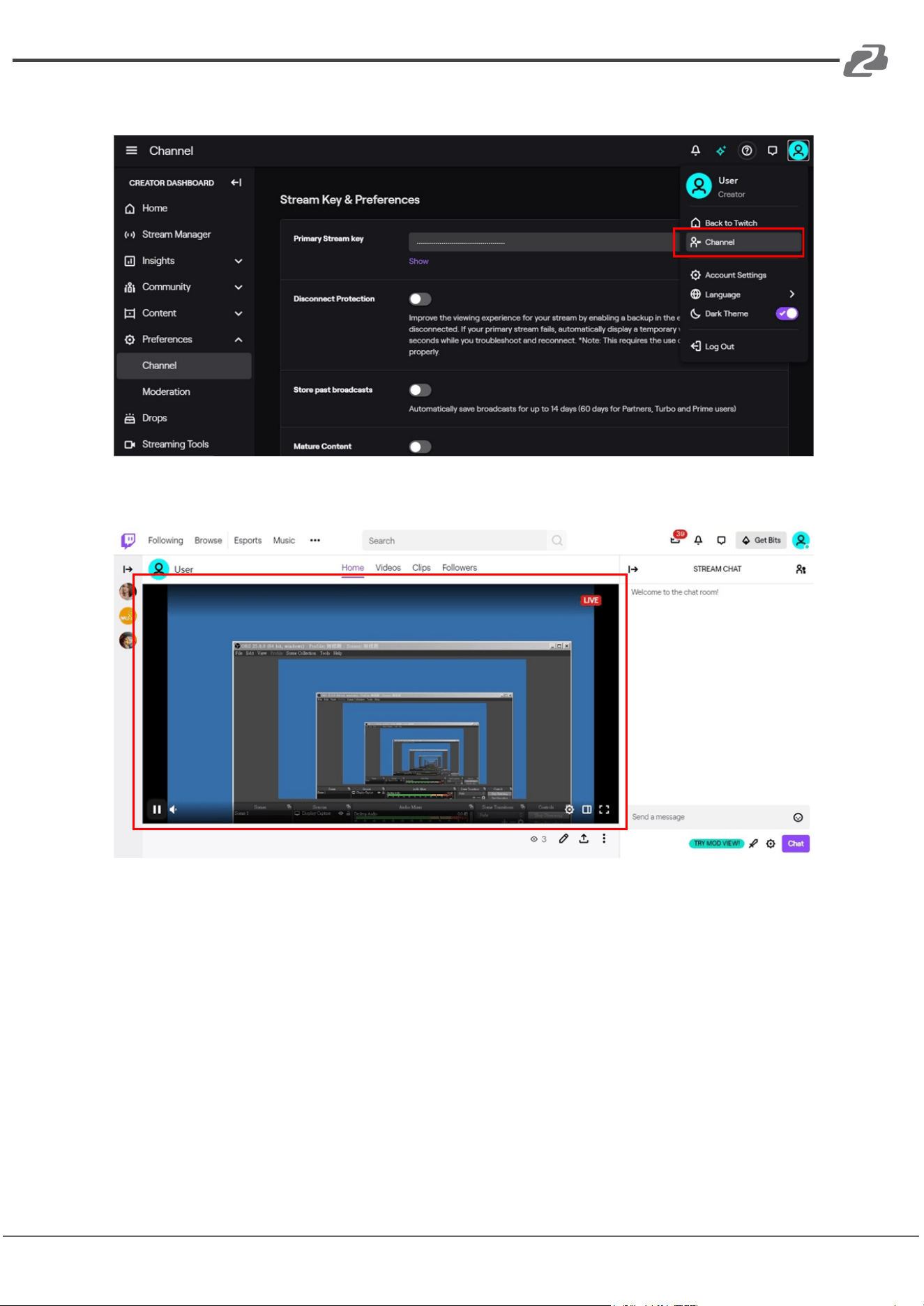This screenshot has width=924, height=1306.
Task: Open the emote picker smiley
Action: [x=798, y=818]
